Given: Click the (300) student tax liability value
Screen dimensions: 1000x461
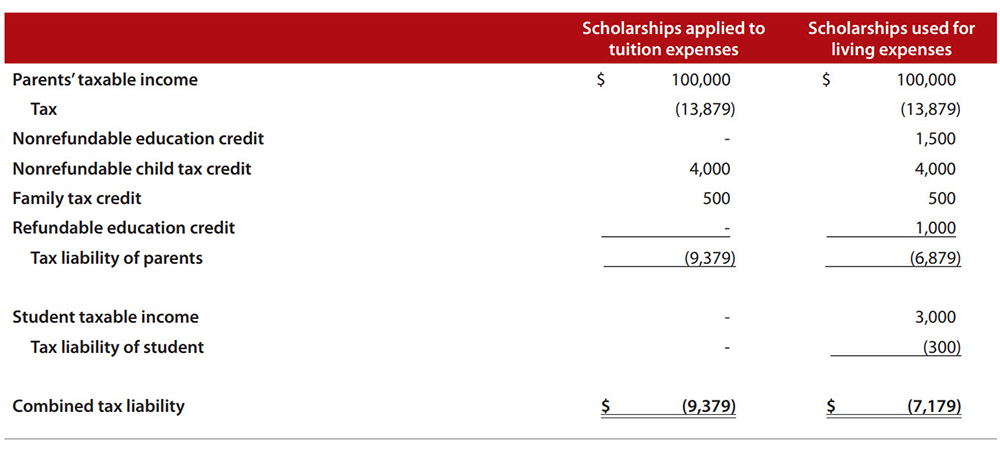Looking at the screenshot, I should tap(941, 347).
